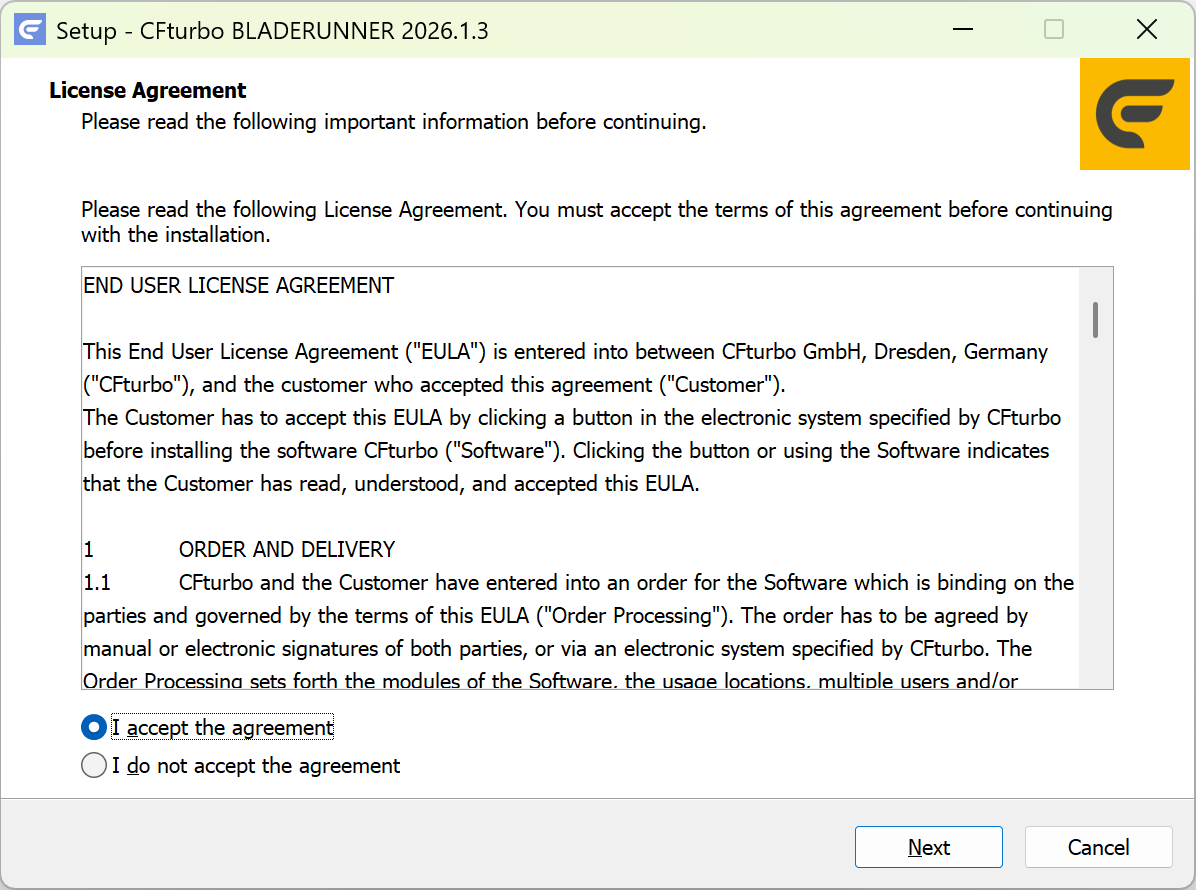Click the "Please read the following important information" subtitle
The height and width of the screenshot is (890, 1196).
[x=394, y=122]
